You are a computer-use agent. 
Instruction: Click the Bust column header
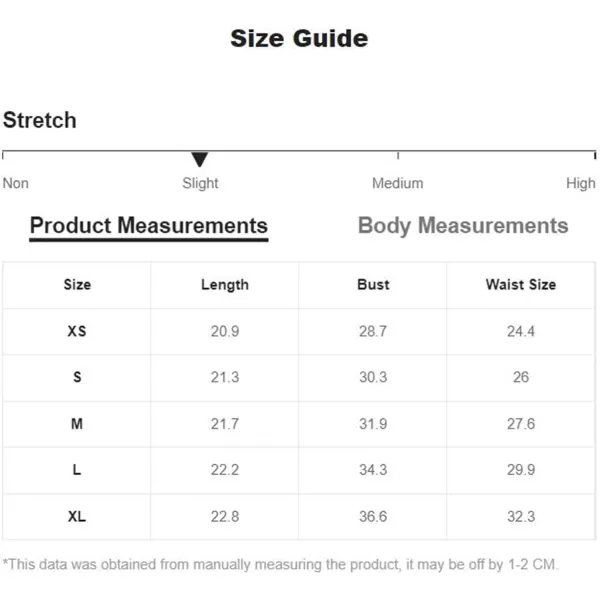coord(373,285)
